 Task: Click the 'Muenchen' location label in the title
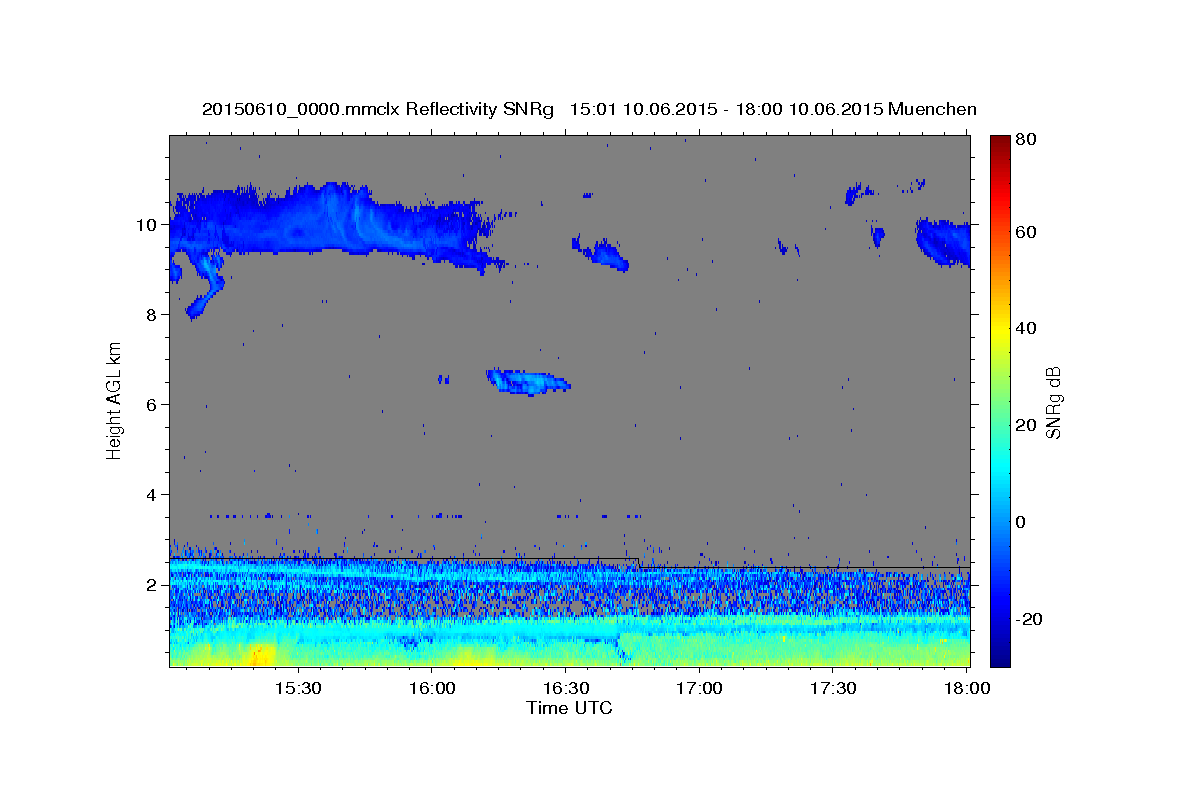[930, 109]
